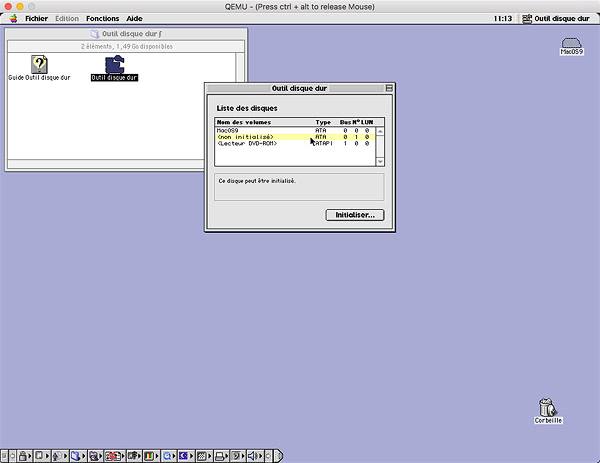The width and height of the screenshot is (600, 463).
Task: Click the padlock module in control strip
Action: [x=24, y=456]
